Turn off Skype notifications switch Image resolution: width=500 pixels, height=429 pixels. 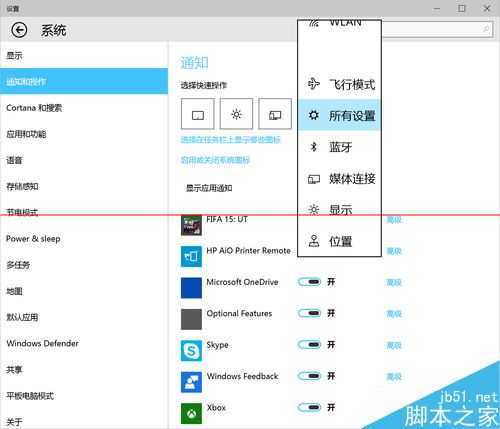tap(310, 344)
